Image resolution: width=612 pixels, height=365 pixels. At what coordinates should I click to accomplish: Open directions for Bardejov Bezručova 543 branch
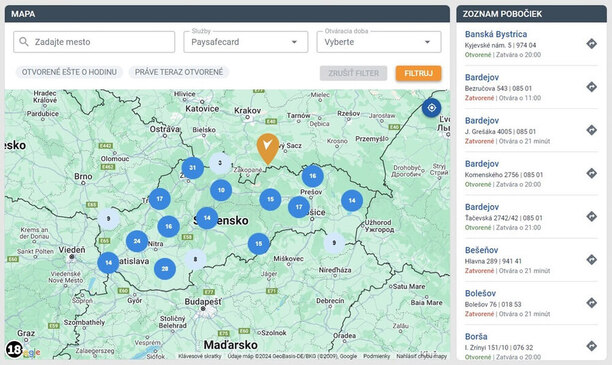click(x=591, y=87)
